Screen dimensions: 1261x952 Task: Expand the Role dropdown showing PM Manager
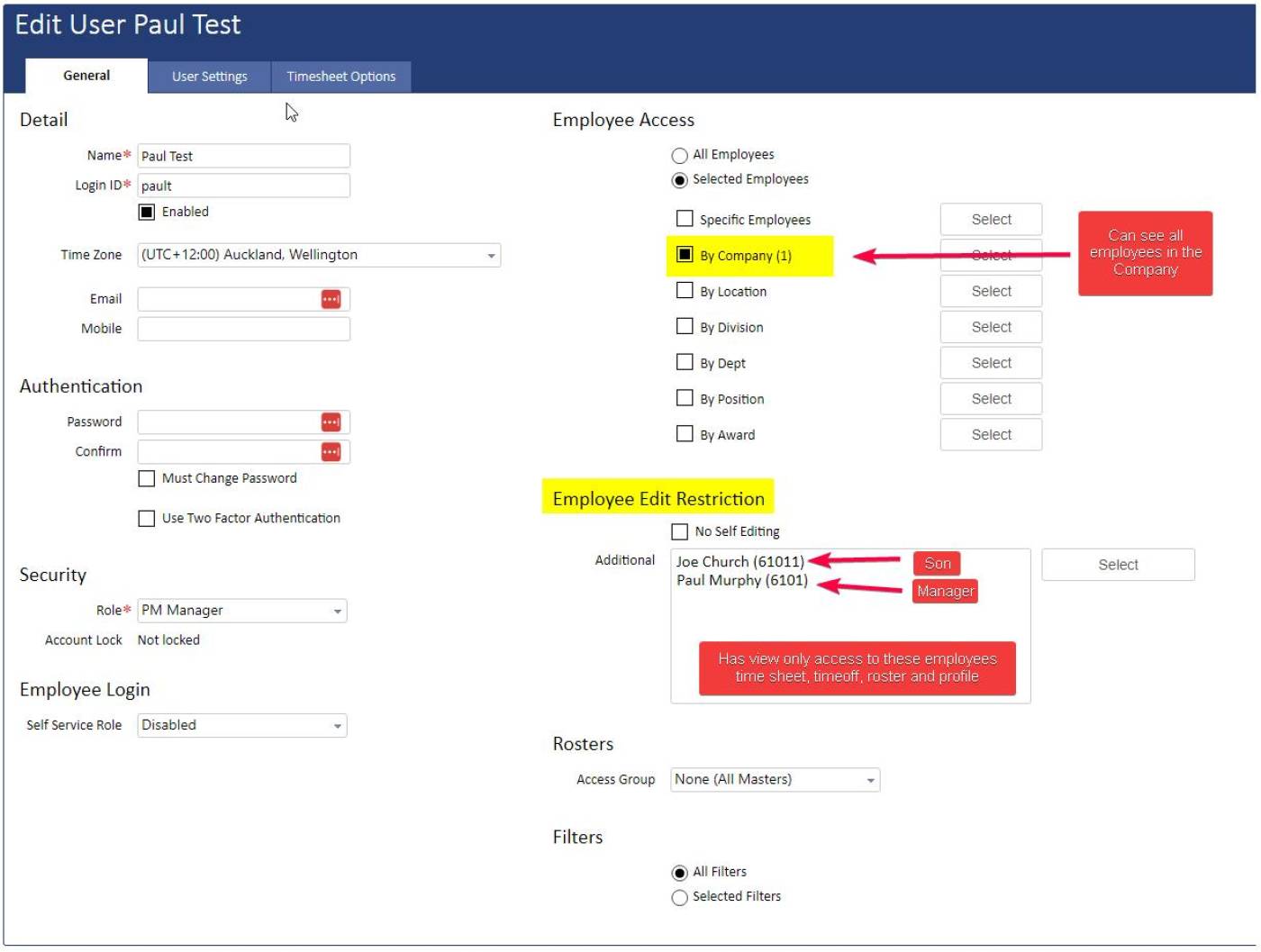click(x=338, y=612)
